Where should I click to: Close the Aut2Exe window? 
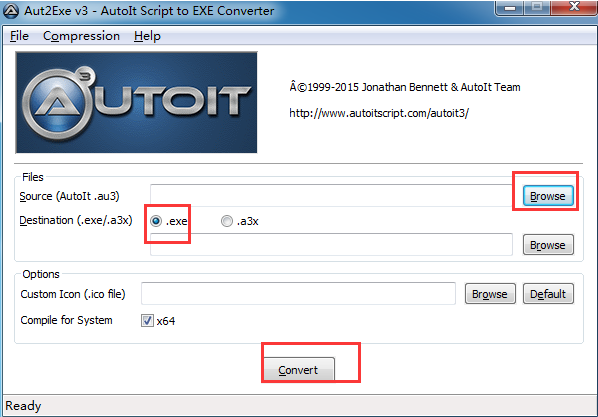(x=574, y=8)
